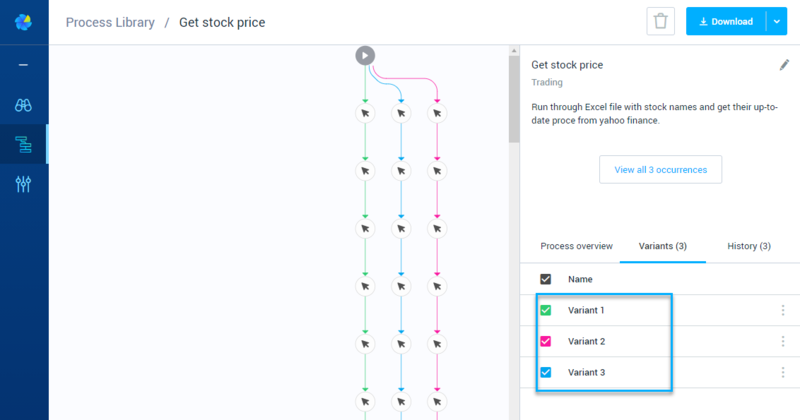
Task: Open the binoculars discovery icon in sidebar
Action: (x=23, y=105)
